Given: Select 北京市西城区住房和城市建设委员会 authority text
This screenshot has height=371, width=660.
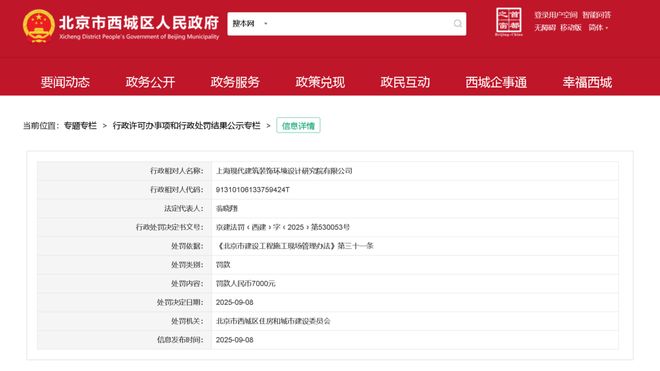Looking at the screenshot, I should click(273, 321).
